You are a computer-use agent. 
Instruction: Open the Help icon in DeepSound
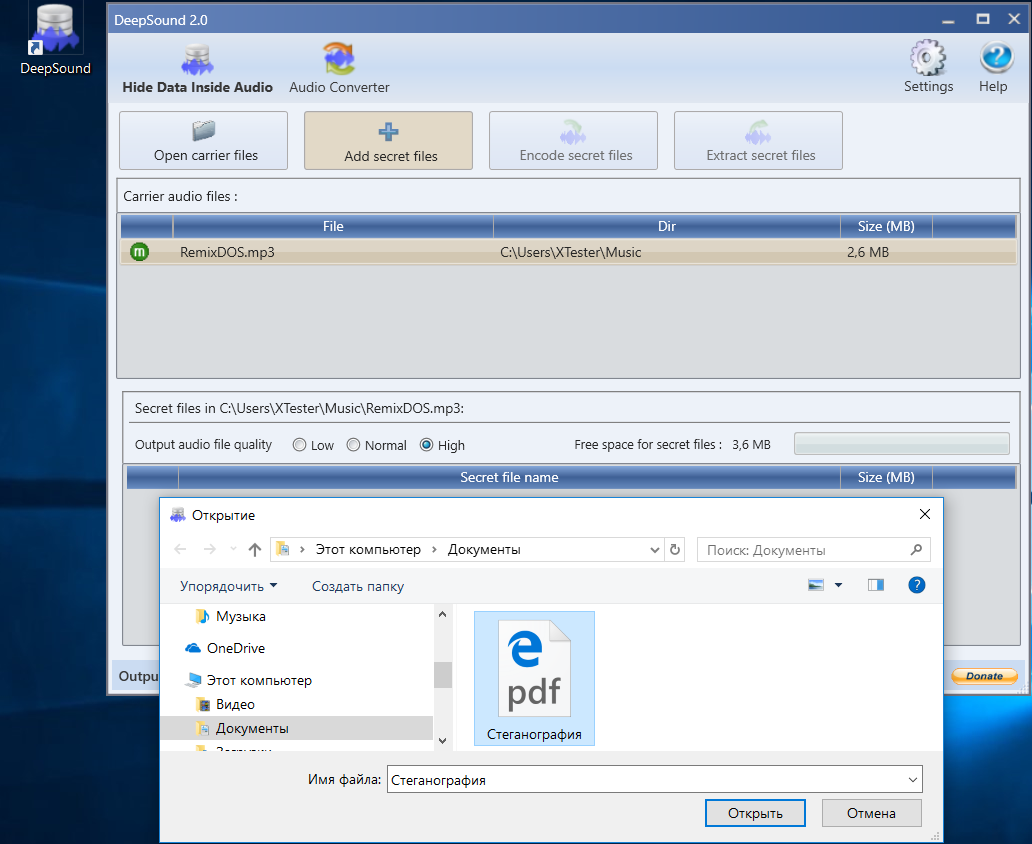[x=992, y=59]
